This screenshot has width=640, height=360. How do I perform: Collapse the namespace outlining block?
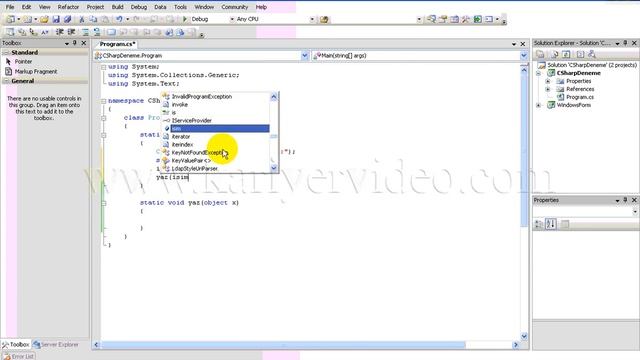pos(104,101)
